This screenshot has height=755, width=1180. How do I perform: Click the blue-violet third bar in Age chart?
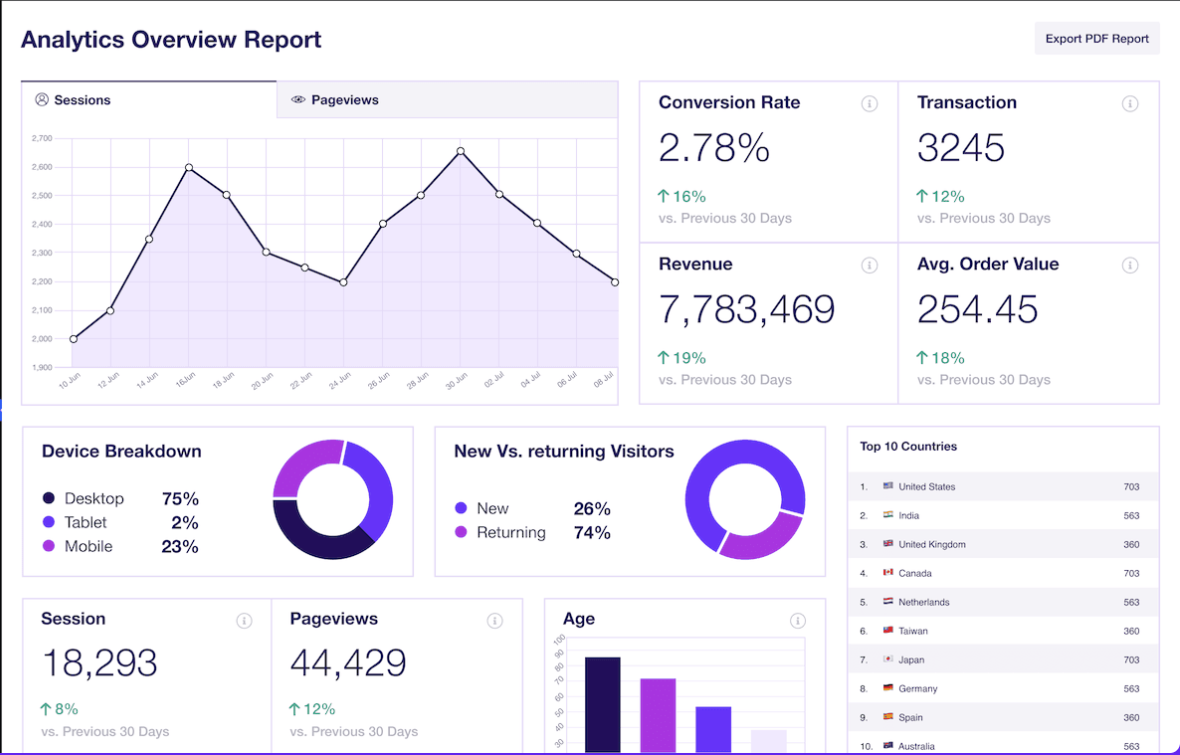click(x=713, y=729)
